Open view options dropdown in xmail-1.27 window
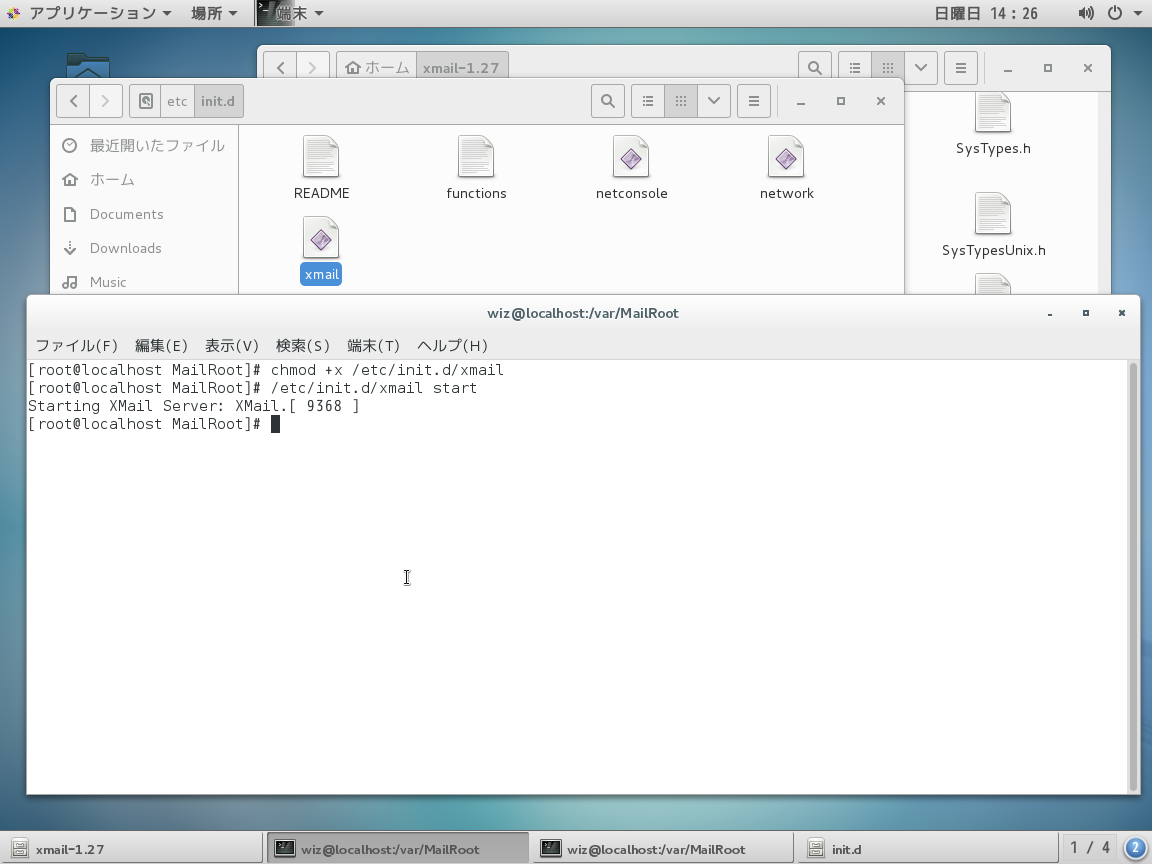Image resolution: width=1152 pixels, height=864 pixels. click(921, 68)
